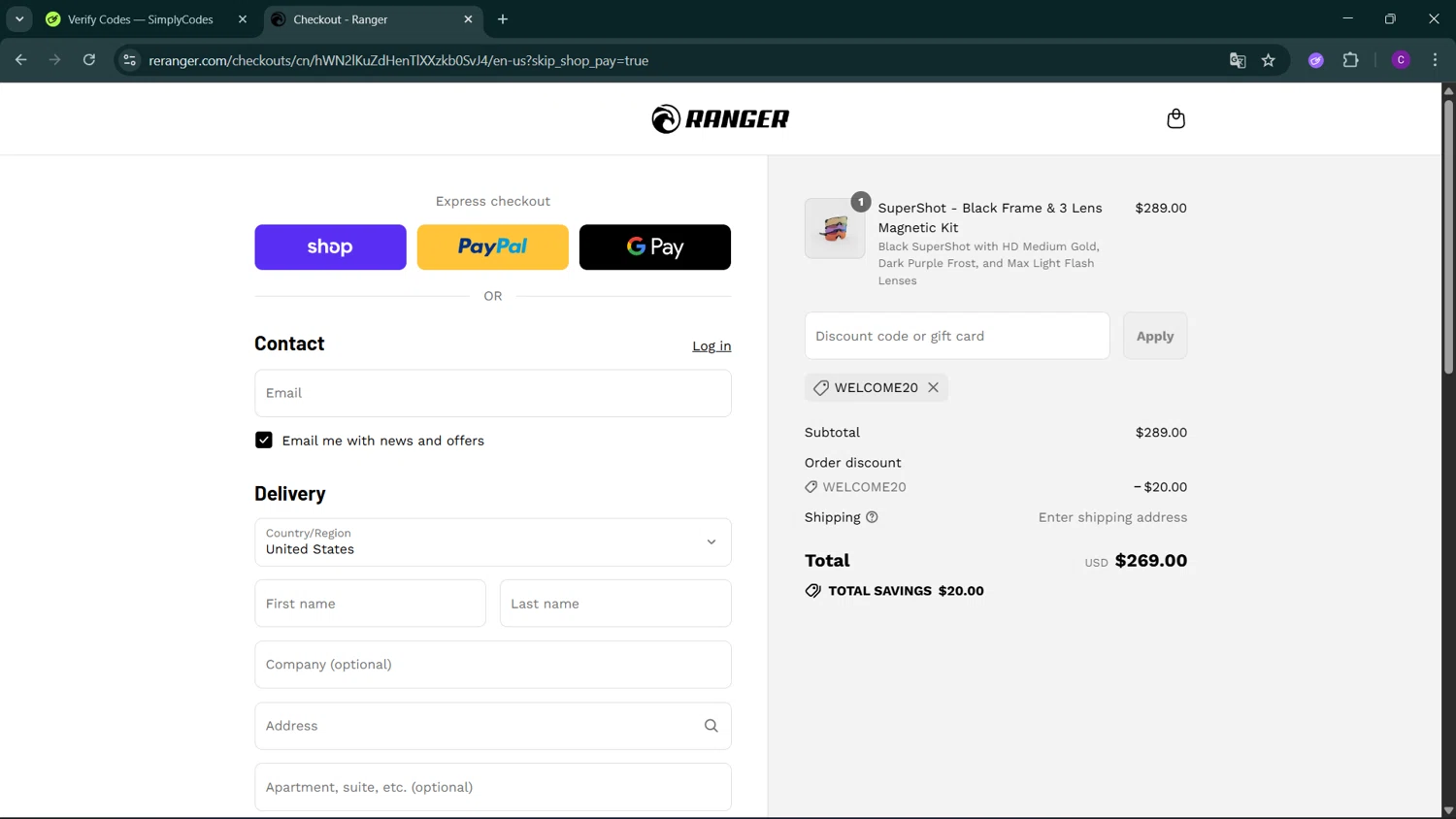Select the Company (optional) field
The width and height of the screenshot is (1456, 819).
click(492, 665)
